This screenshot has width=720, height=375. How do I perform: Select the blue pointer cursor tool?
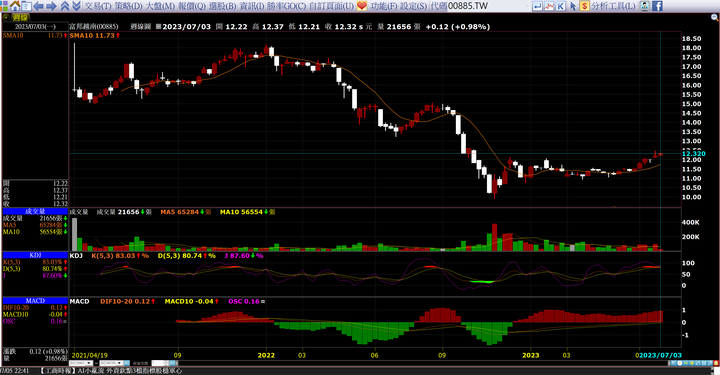(x=573, y=6)
